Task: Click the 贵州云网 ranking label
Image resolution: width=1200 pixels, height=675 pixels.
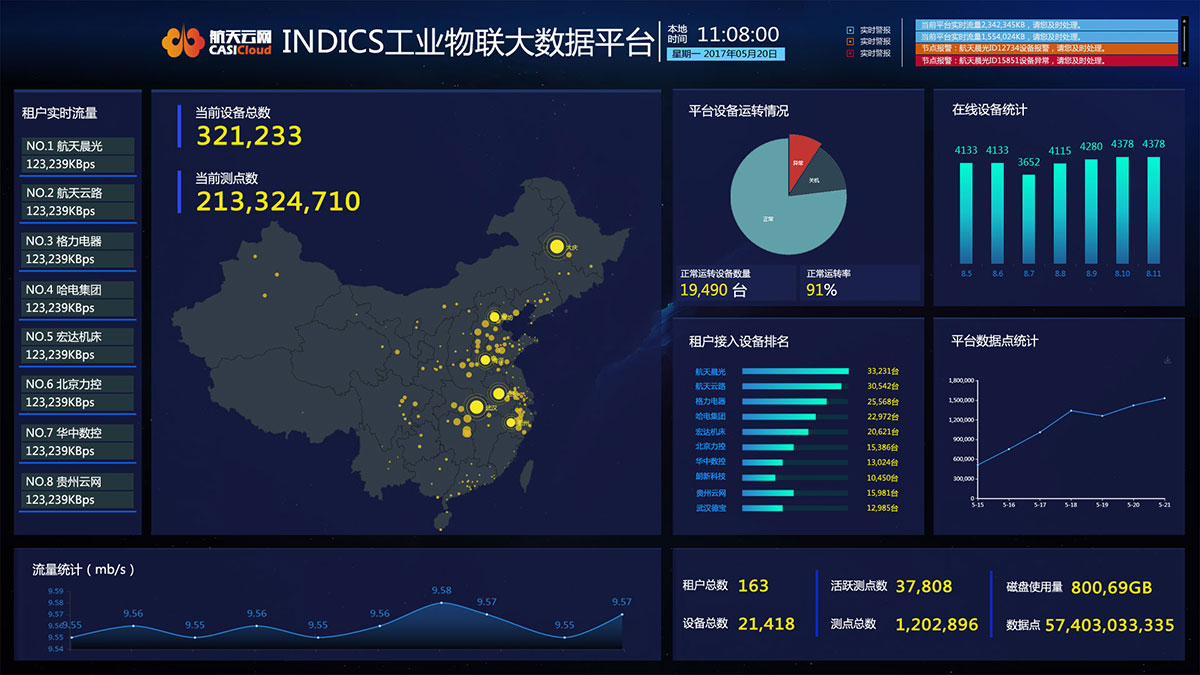Action: (711, 493)
